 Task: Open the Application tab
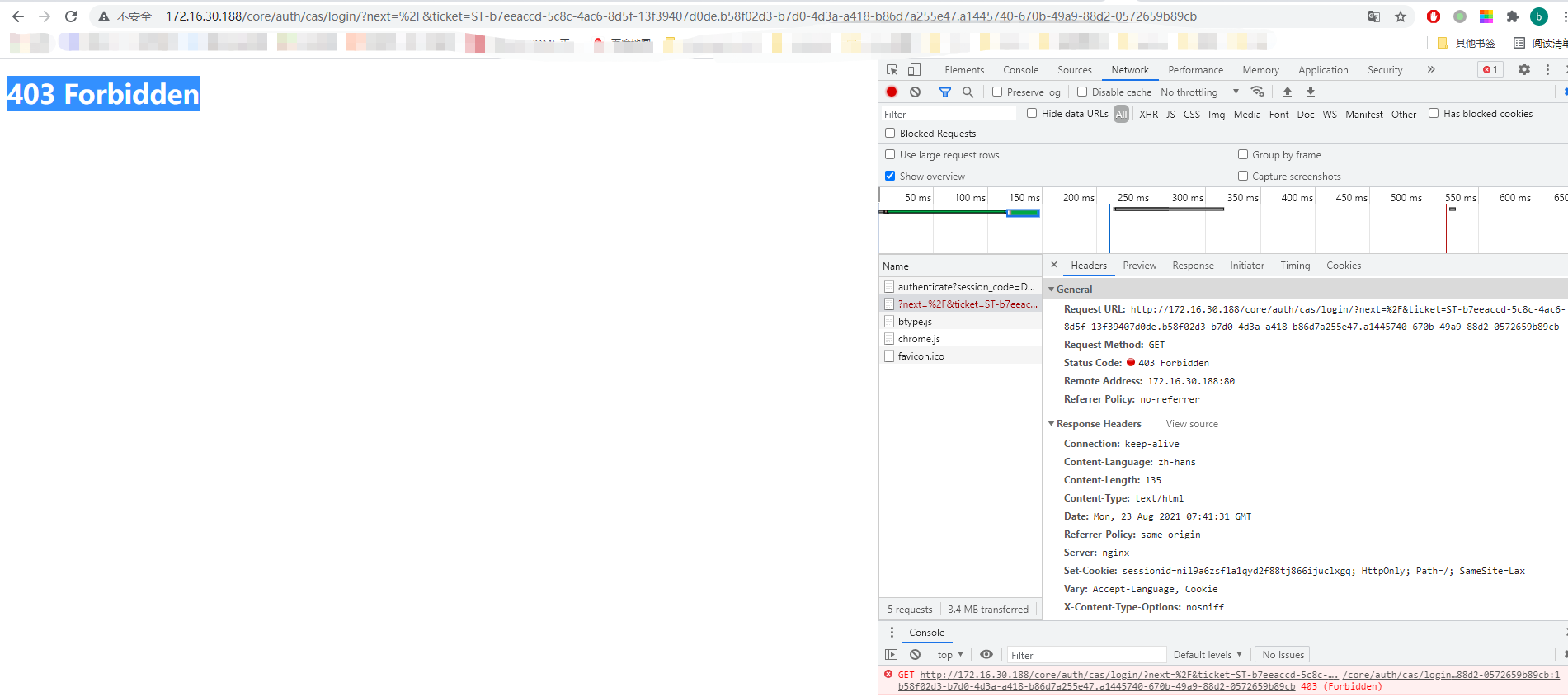1323,70
